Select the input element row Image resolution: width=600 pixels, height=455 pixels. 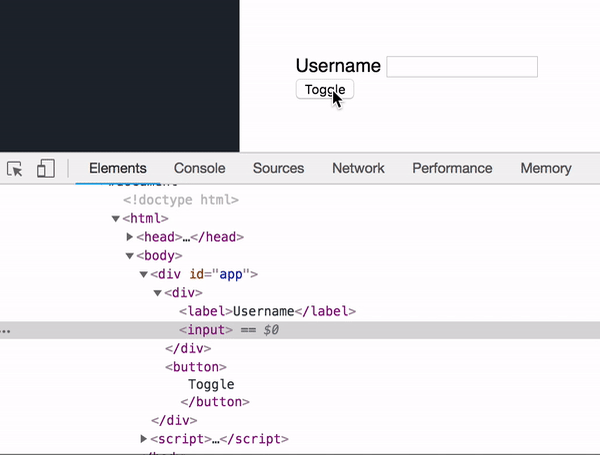tap(300, 330)
